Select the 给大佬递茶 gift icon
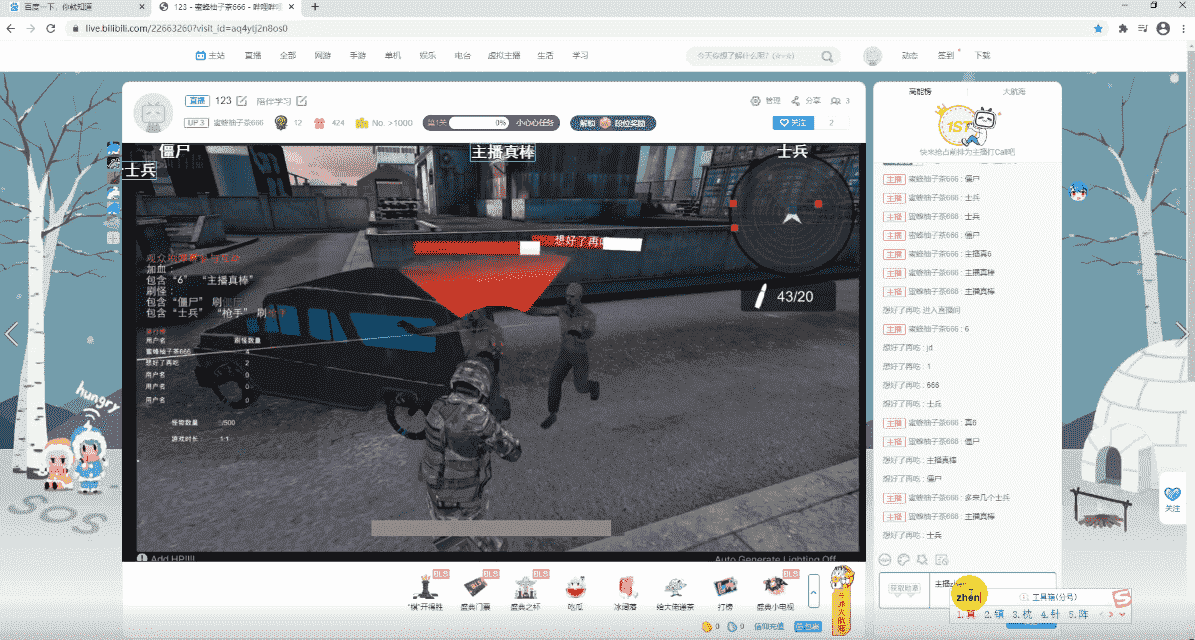Image resolution: width=1195 pixels, height=640 pixels. pyautogui.click(x=674, y=587)
